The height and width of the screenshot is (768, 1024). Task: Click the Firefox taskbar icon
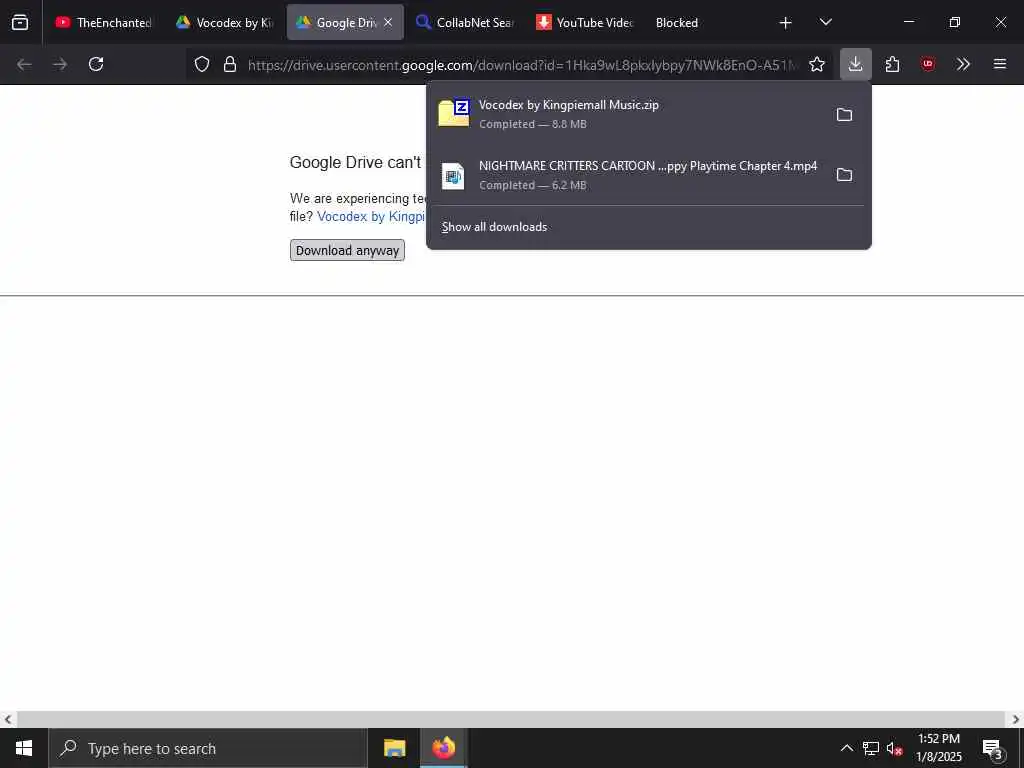(x=443, y=748)
